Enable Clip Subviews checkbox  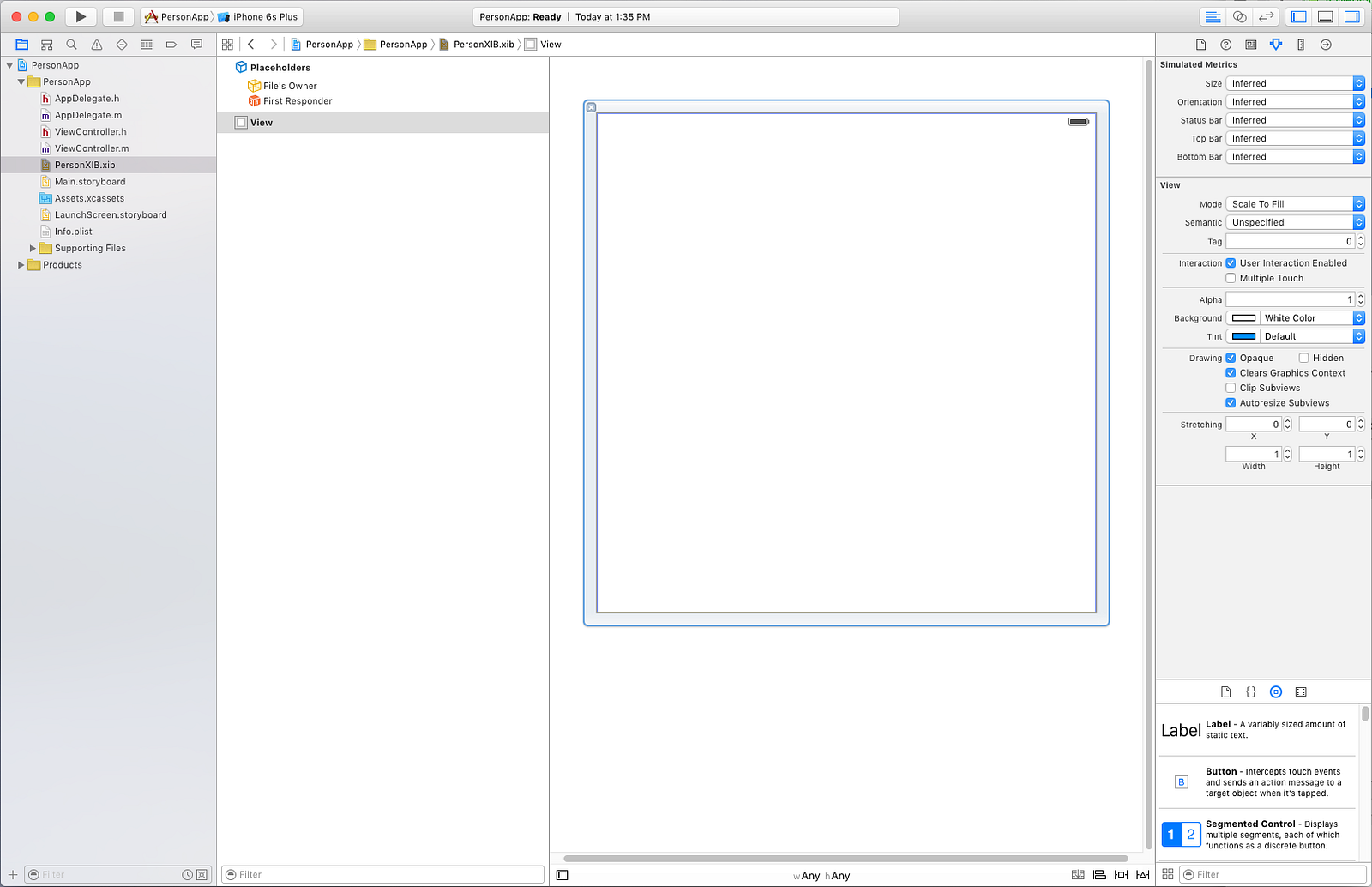pyautogui.click(x=1231, y=388)
